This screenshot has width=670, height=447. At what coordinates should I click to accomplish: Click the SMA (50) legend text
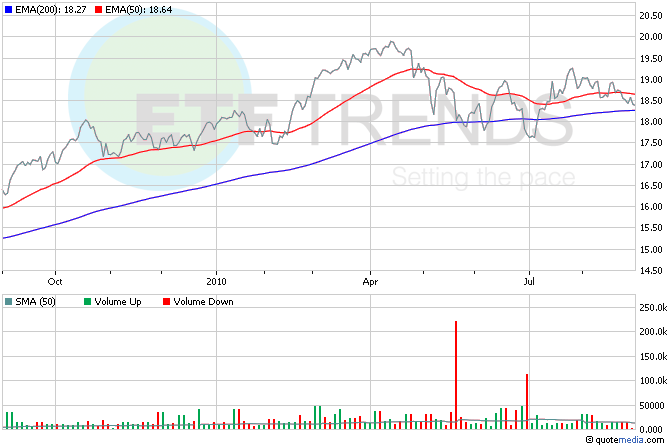(x=35, y=302)
